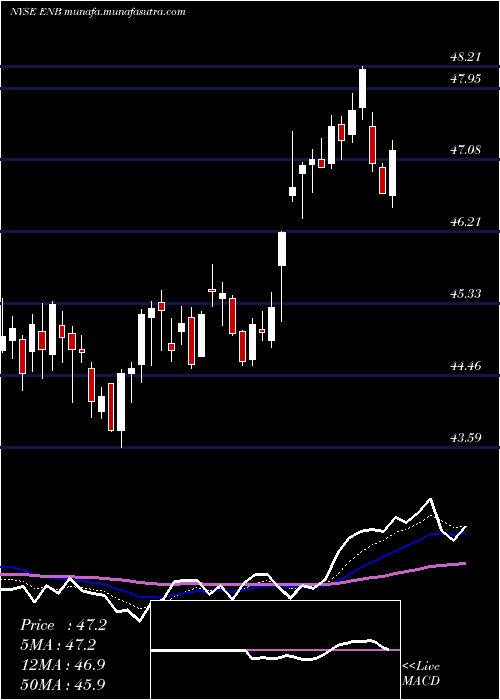This screenshot has height=700, width=500.
Task: Select the 48.21 price level label
Action: click(466, 57)
